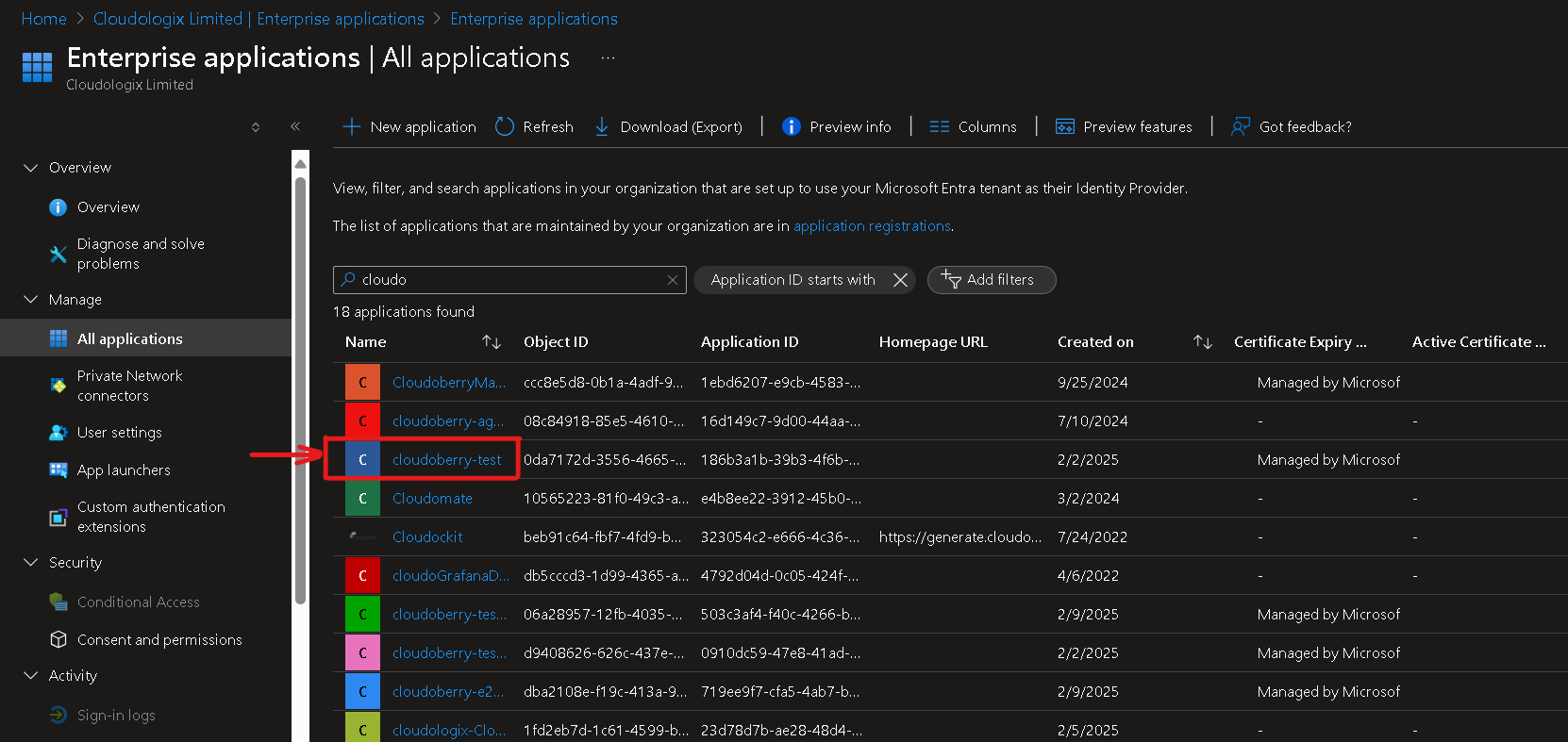The height and width of the screenshot is (742, 1568).
Task: Click the Object ID column header
Action: pyautogui.click(x=556, y=341)
